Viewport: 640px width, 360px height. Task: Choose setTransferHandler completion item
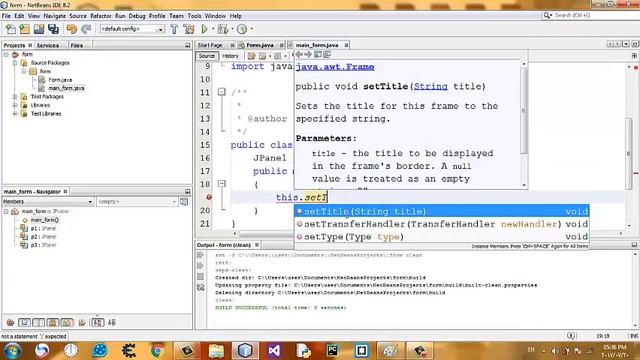pyautogui.click(x=442, y=224)
